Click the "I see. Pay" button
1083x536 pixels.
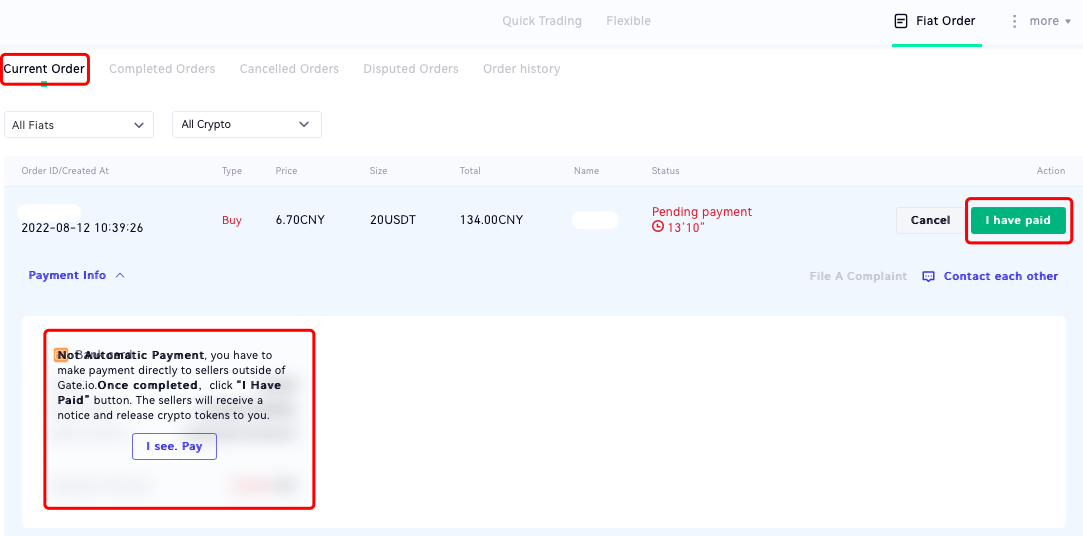[x=174, y=446]
